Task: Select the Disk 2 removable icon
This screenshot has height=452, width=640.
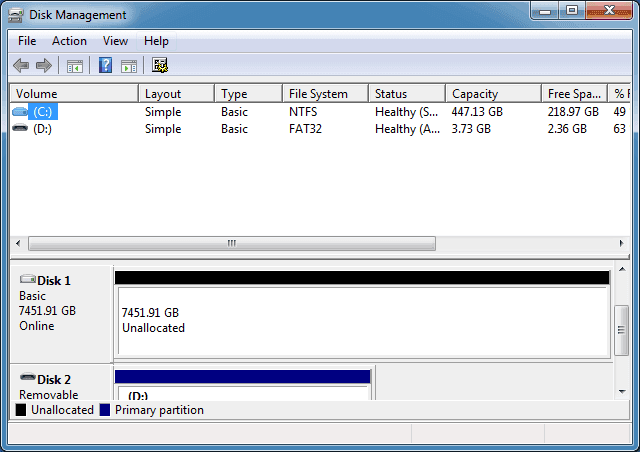Action: tap(28, 377)
